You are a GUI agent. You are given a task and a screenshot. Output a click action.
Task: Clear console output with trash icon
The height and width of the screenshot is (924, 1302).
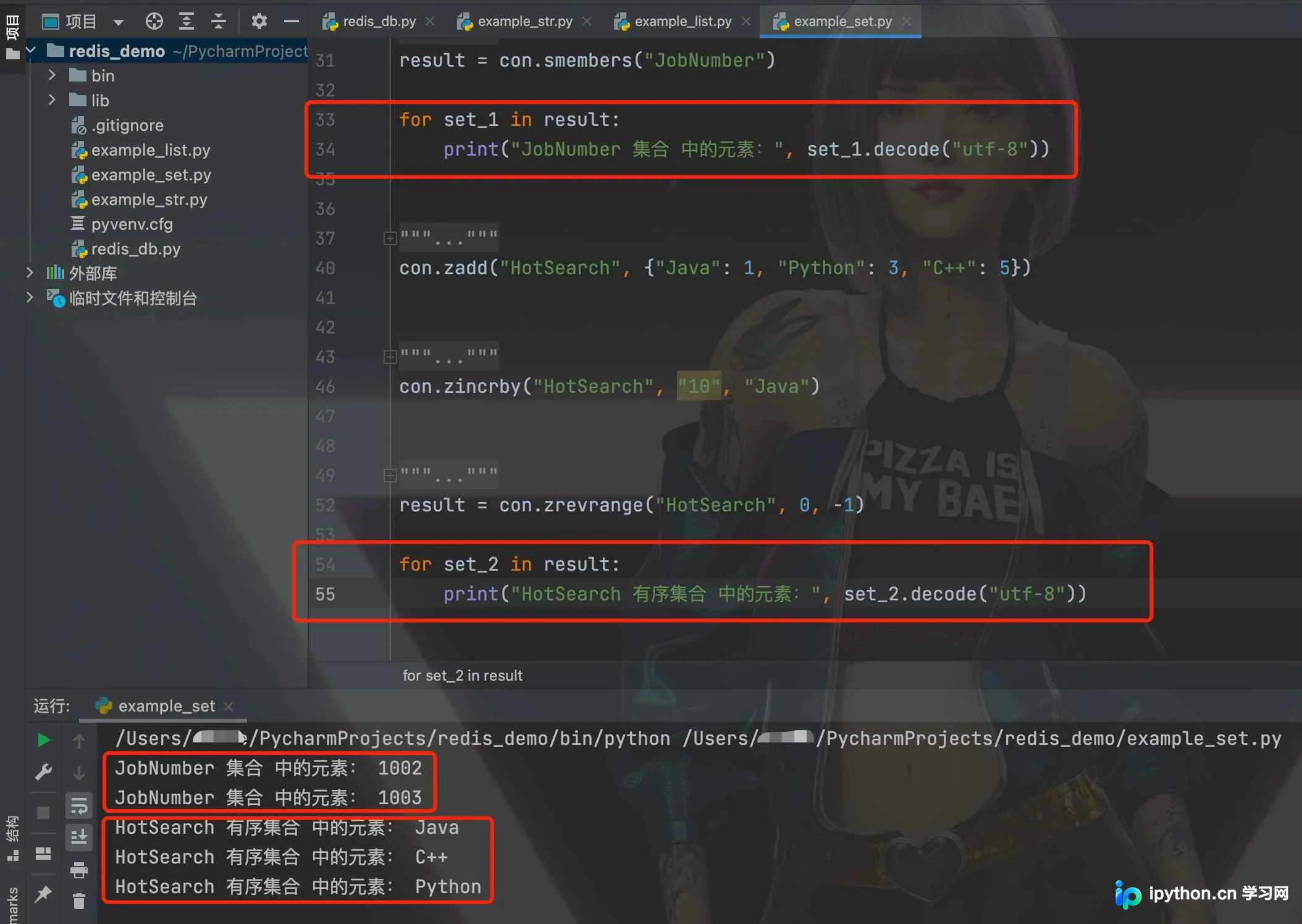[79, 901]
